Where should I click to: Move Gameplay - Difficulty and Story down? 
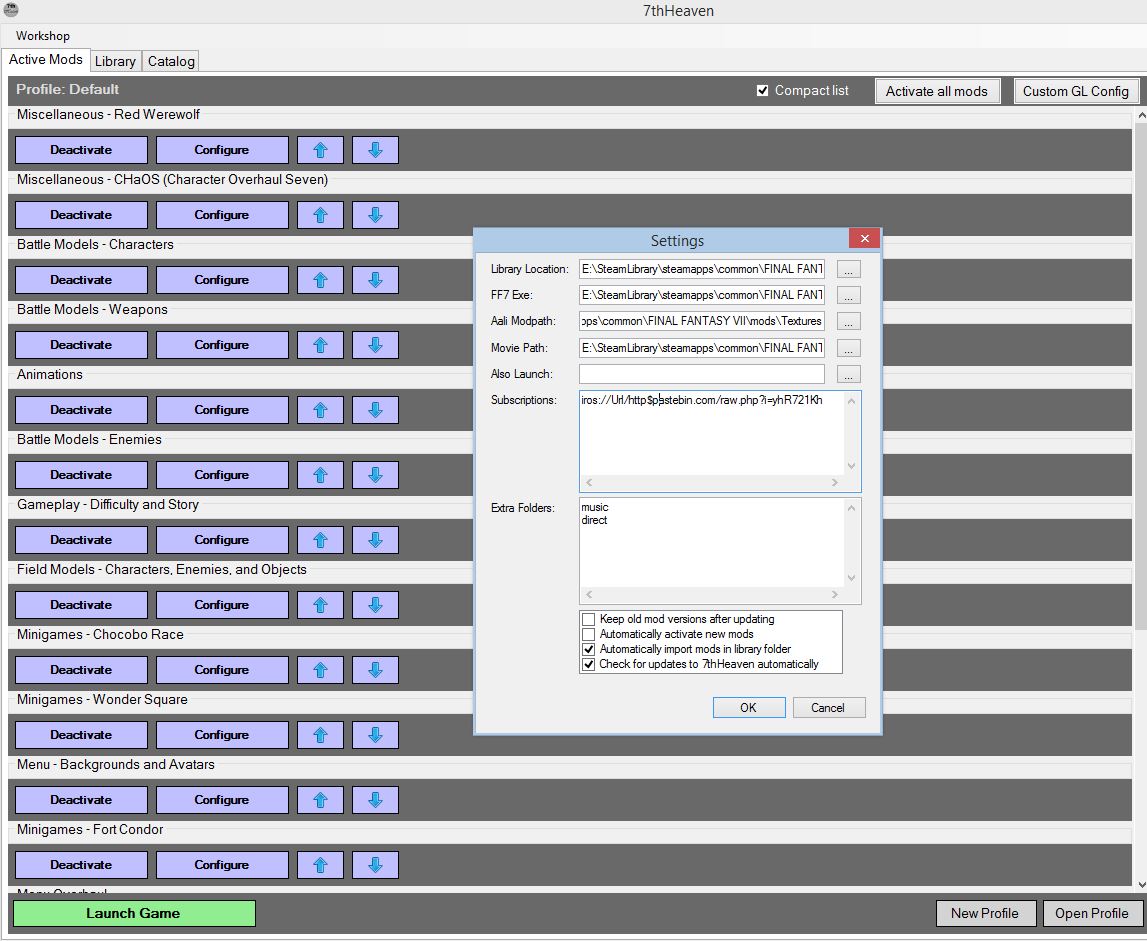click(x=375, y=540)
